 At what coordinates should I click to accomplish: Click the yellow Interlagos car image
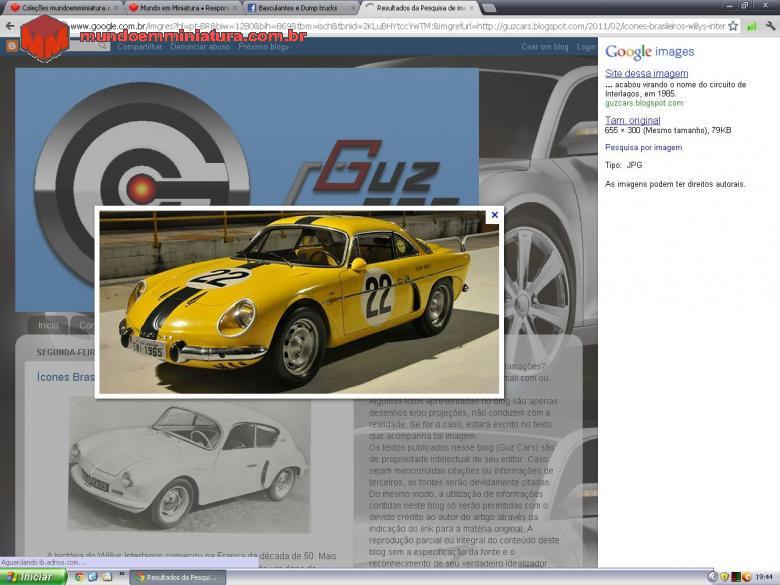tap(298, 302)
